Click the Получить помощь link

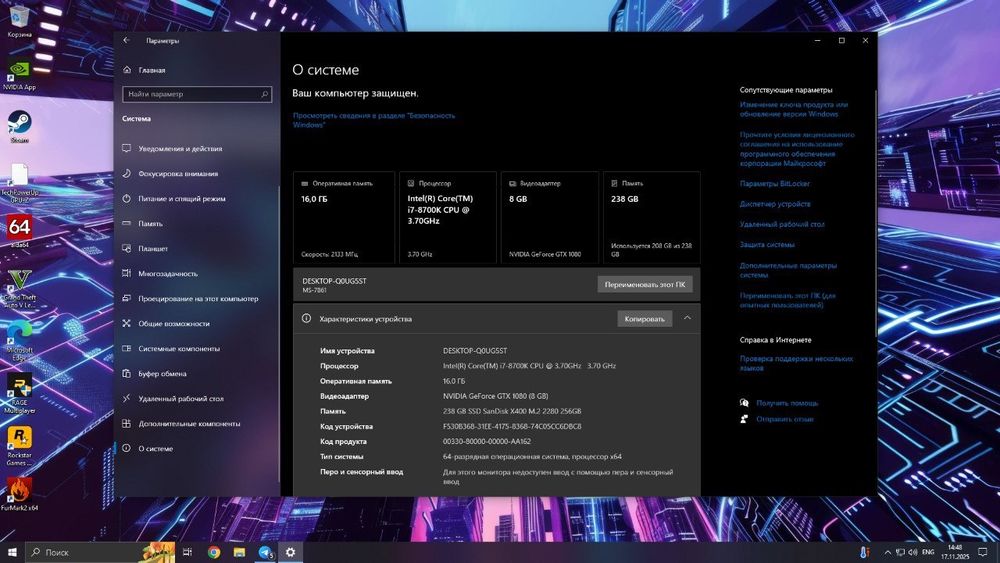[x=787, y=403]
